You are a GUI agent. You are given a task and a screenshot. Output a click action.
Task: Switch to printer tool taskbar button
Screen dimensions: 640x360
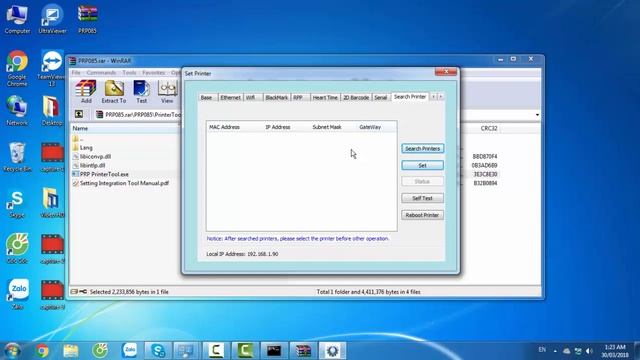click(332, 351)
